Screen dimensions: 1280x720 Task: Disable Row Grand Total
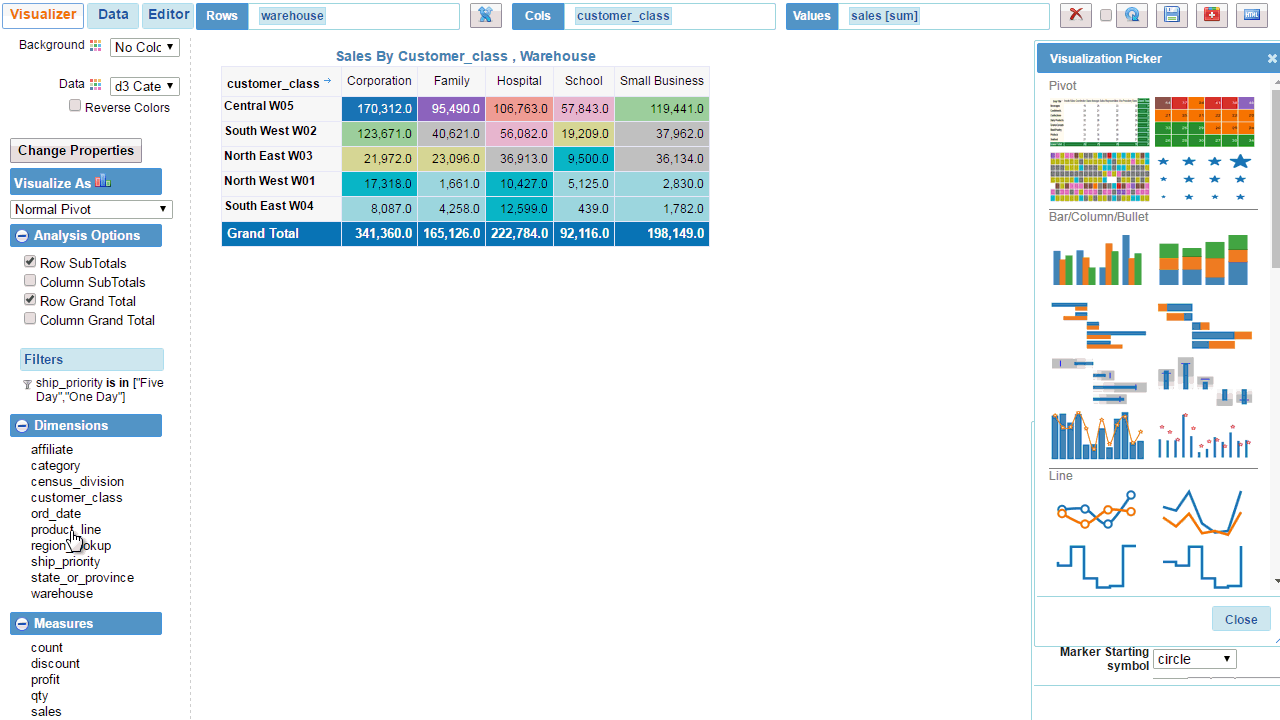(30, 299)
